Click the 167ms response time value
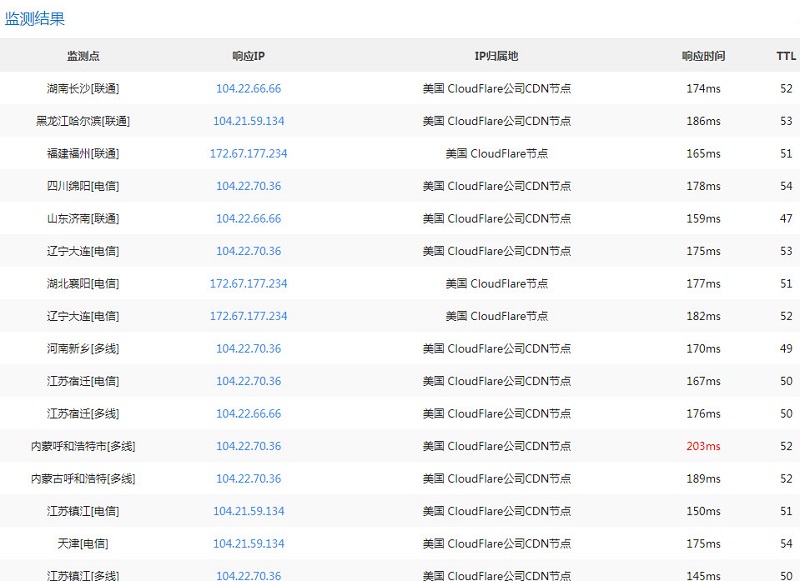This screenshot has width=800, height=581. click(x=704, y=381)
